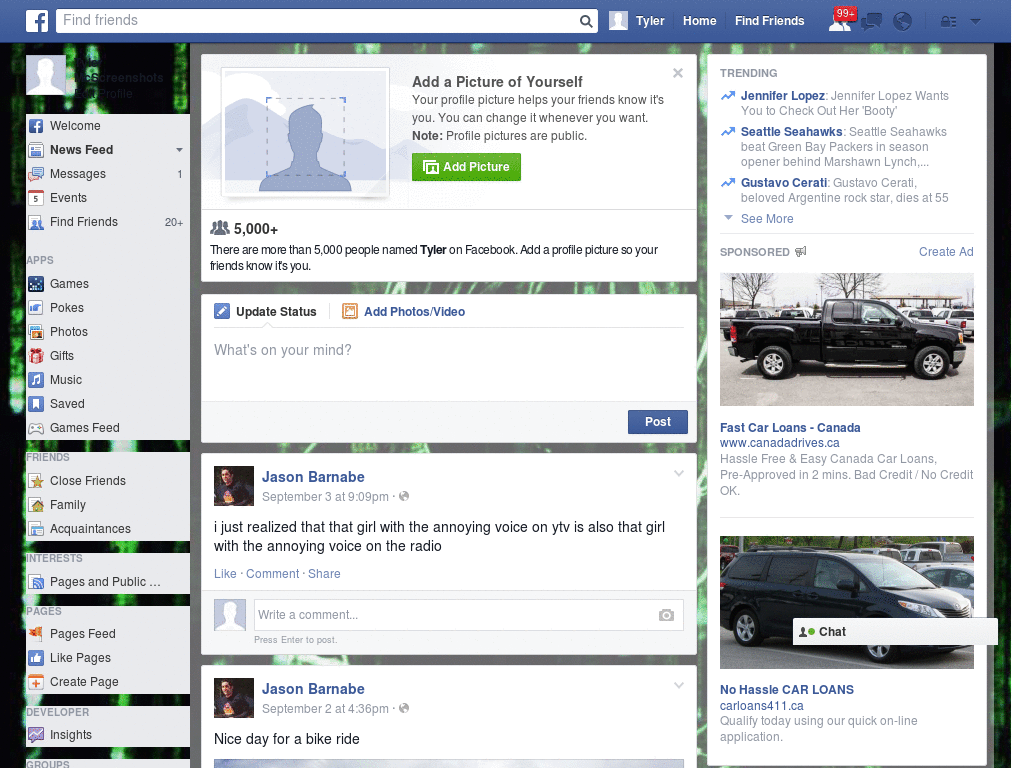This screenshot has width=1024, height=768.
Task: Open Fast Car Loans - Canada ad link
Action: pyautogui.click(x=790, y=428)
